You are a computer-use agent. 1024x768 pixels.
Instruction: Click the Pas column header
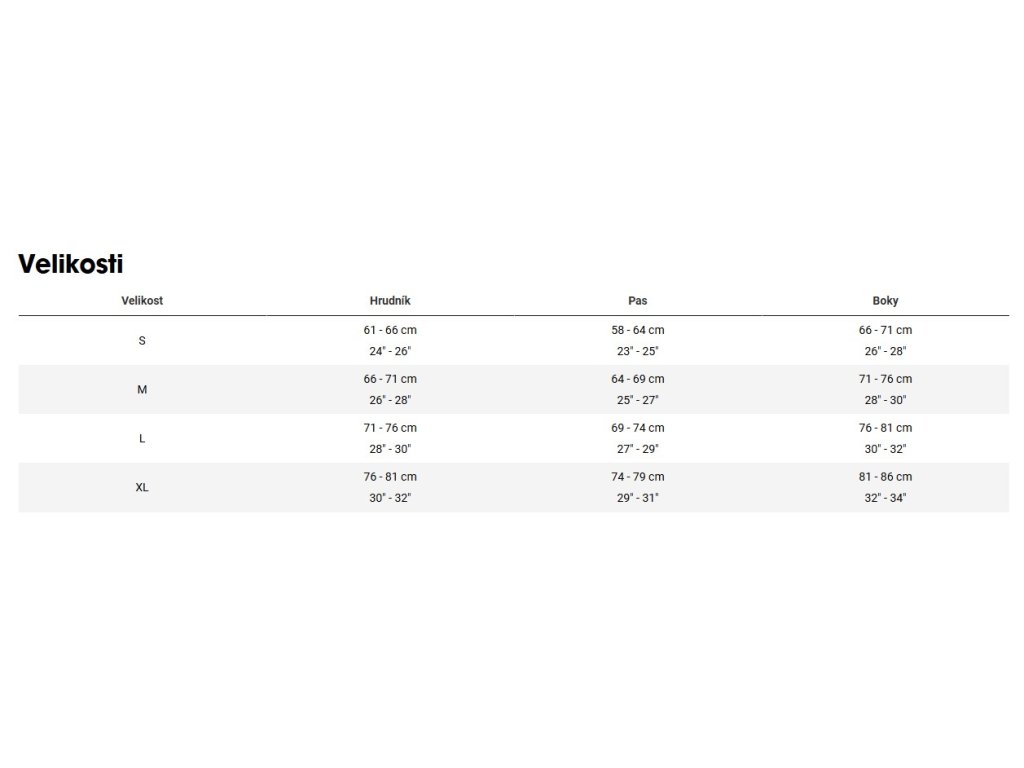[x=638, y=300]
